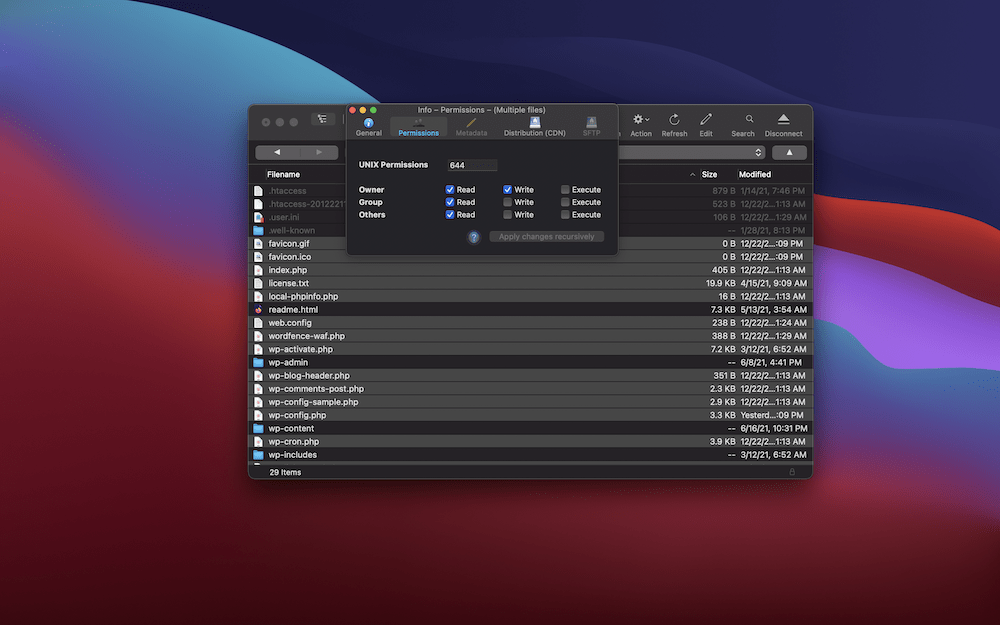Image resolution: width=1000 pixels, height=625 pixels.
Task: Uncheck Owner Read permission
Action: tap(450, 189)
